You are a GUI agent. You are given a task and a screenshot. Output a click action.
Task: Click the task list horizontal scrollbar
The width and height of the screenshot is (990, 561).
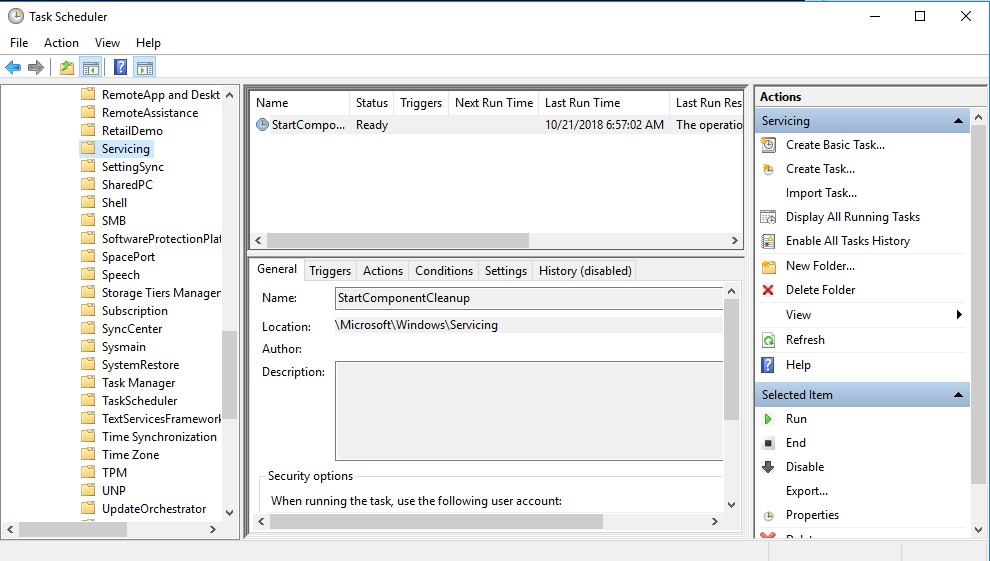coord(398,241)
